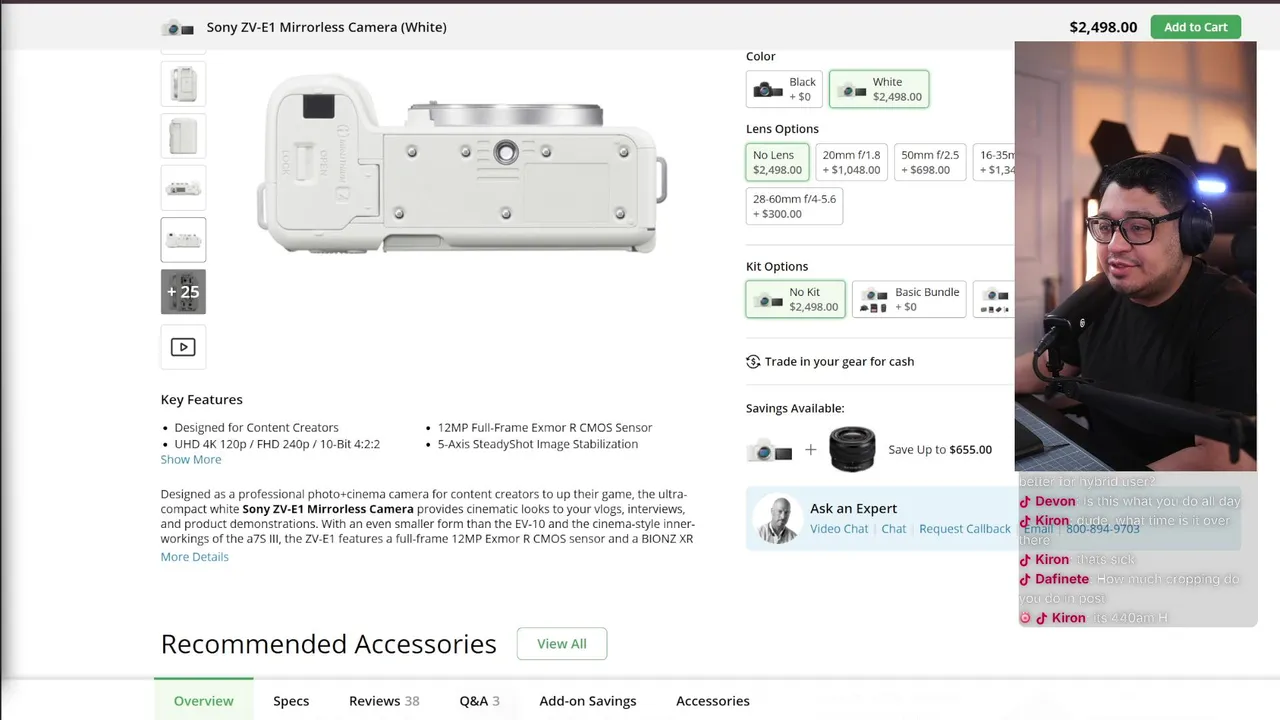1280x720 pixels.
Task: Choose the 20mm f/1.8 lens option
Action: (x=851, y=162)
